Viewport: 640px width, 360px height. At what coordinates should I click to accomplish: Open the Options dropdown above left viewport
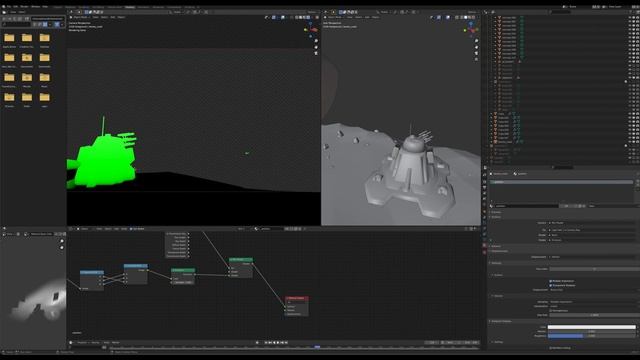[312, 12]
